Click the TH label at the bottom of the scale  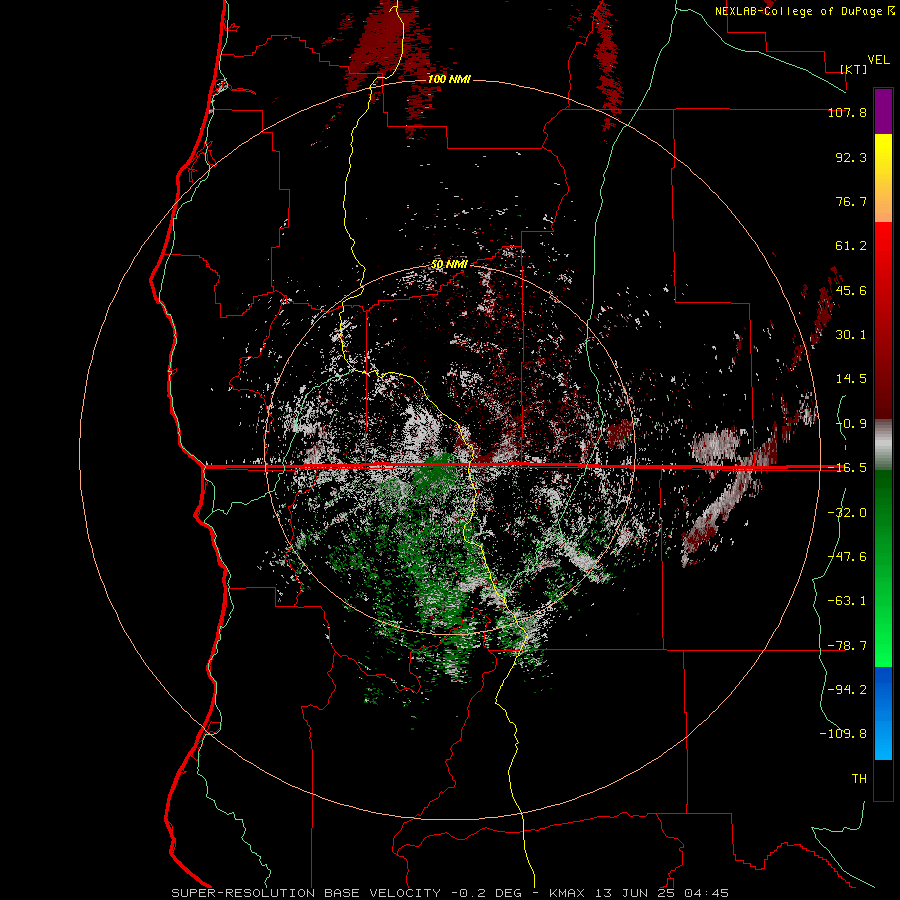click(x=859, y=779)
